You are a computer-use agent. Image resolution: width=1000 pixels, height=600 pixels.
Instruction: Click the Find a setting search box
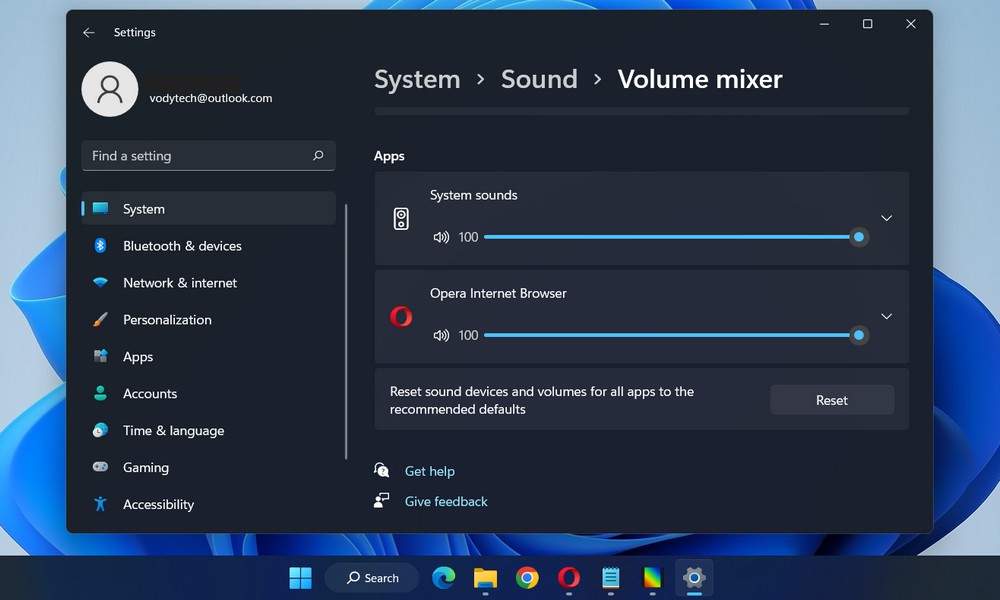pyautogui.click(x=209, y=156)
